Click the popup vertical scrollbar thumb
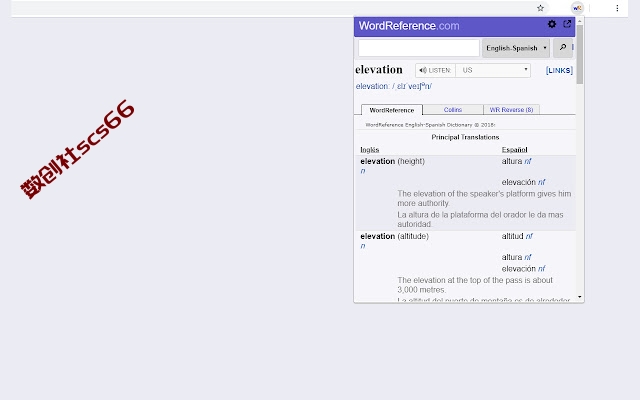Image resolution: width=640 pixels, height=400 pixels. [x=580, y=55]
